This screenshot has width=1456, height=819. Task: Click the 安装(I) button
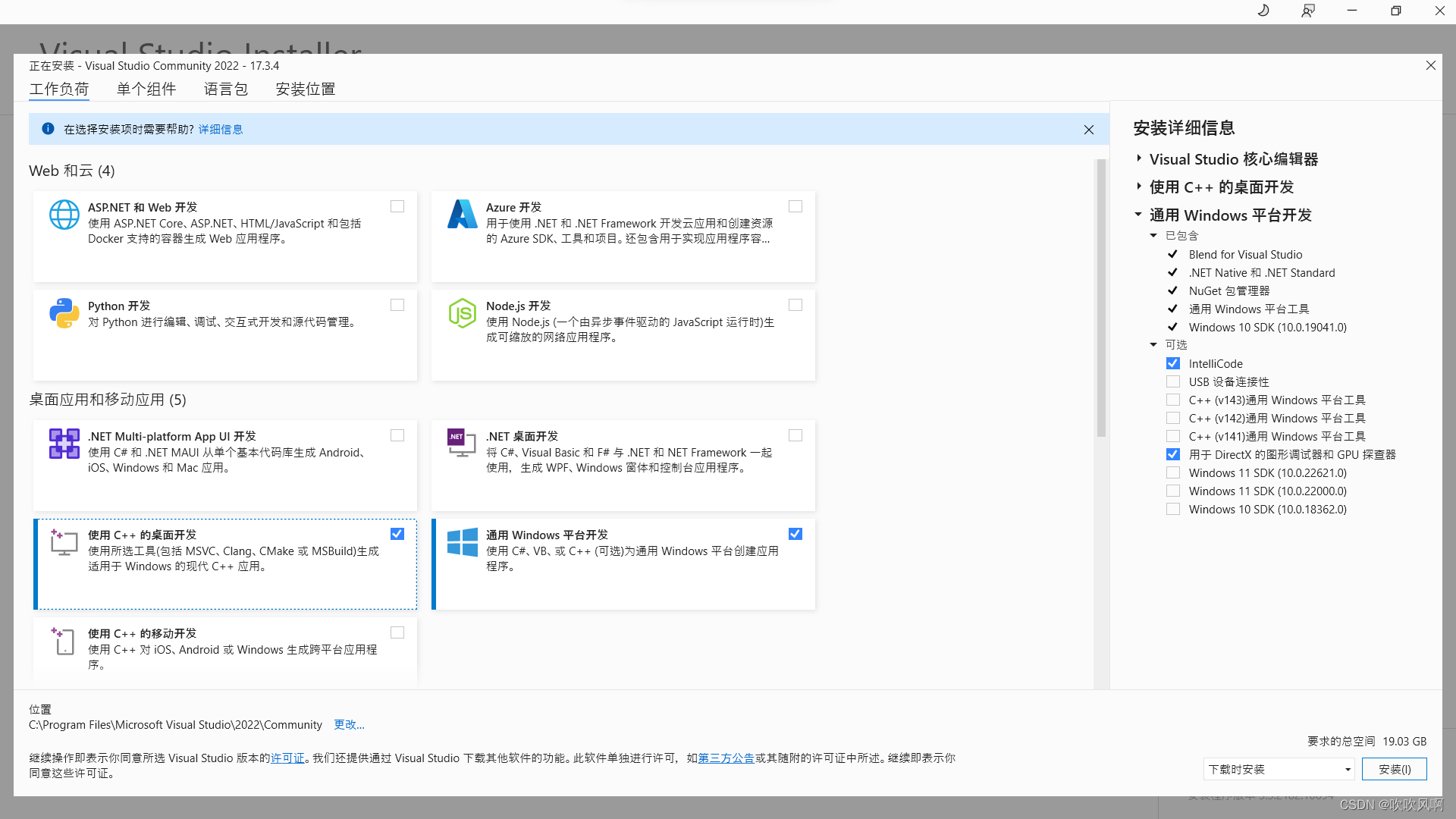tap(1395, 769)
